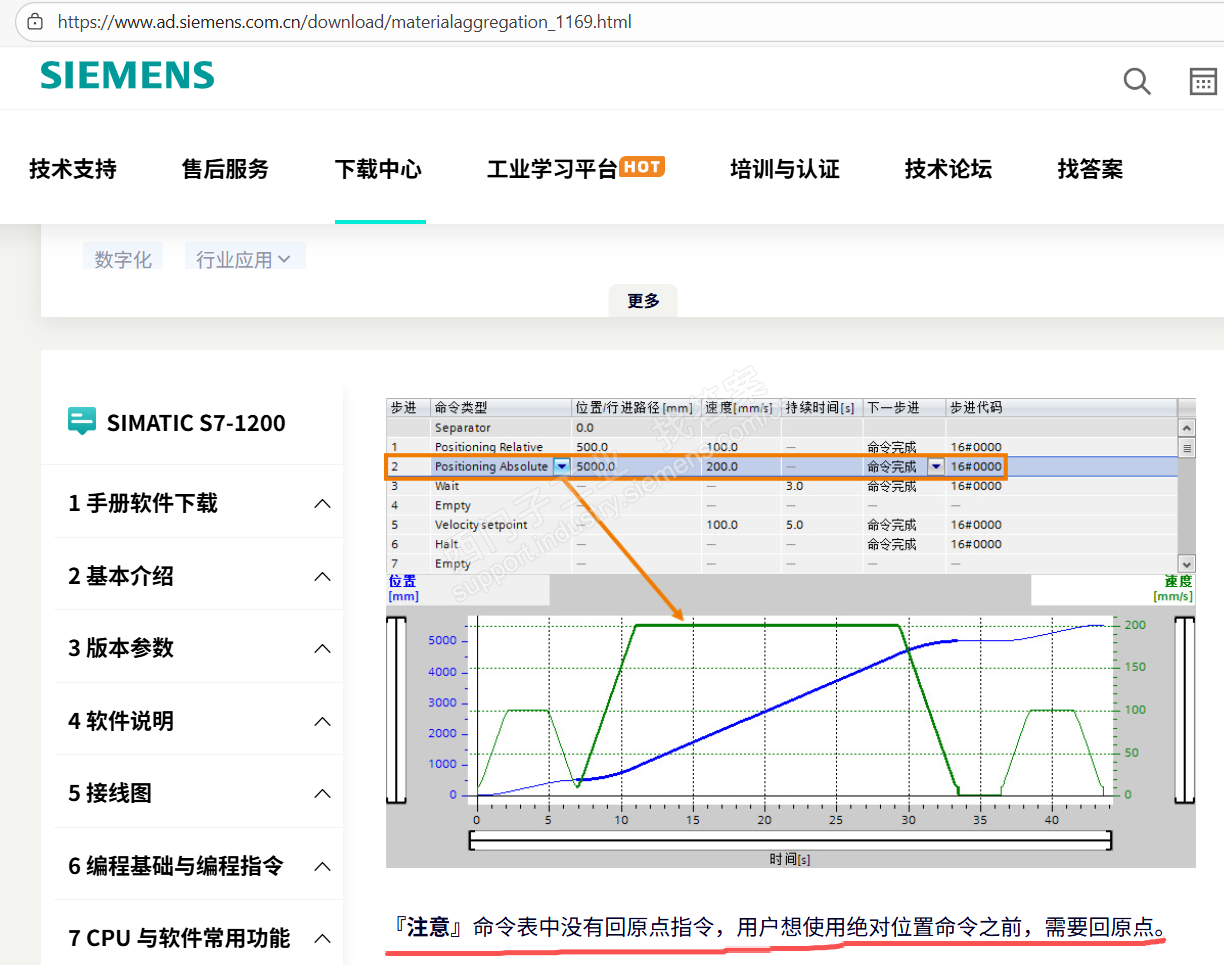1224x965 pixels.
Task: Click the 速度[mm/s] column header
Action: click(741, 408)
